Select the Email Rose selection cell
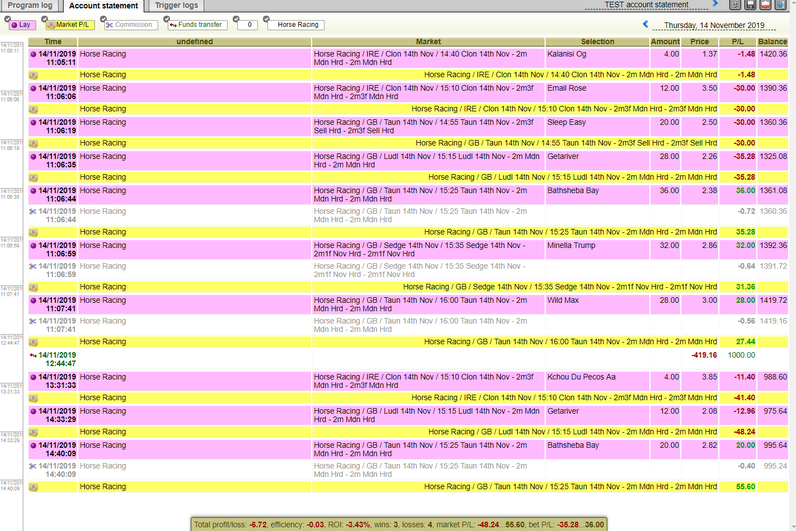 point(598,92)
